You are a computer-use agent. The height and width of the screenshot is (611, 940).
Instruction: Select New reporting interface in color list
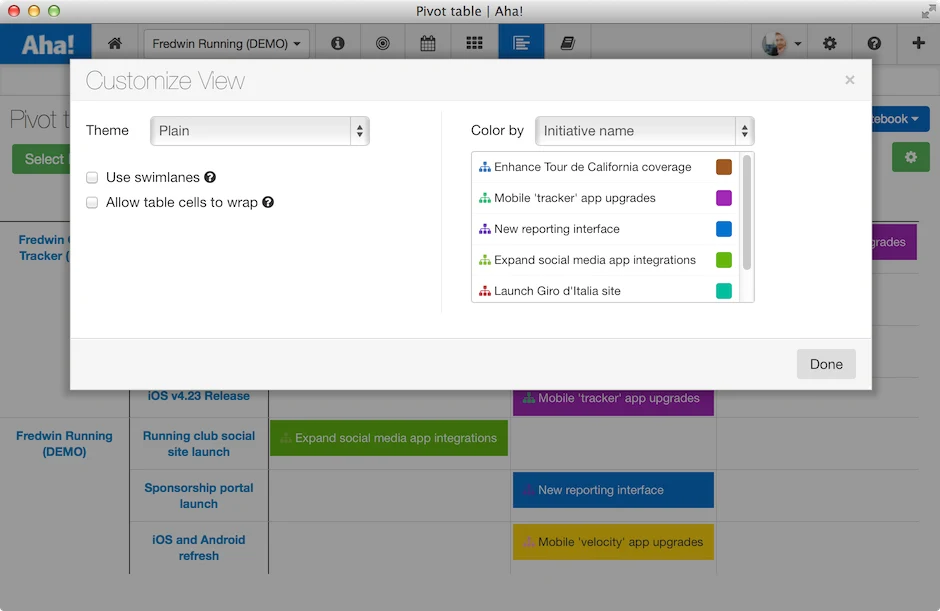(x=556, y=229)
